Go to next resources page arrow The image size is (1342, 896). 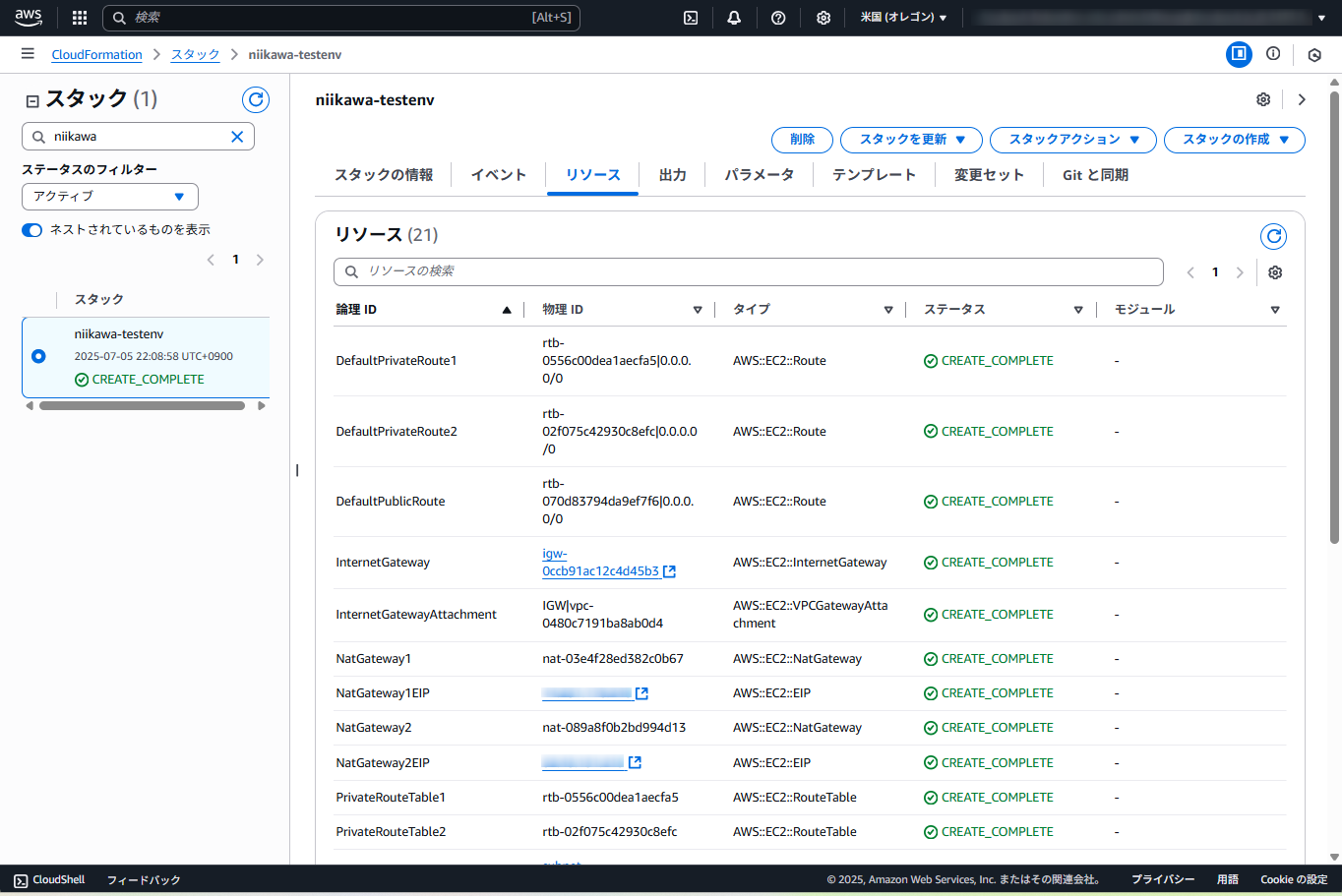[1240, 272]
